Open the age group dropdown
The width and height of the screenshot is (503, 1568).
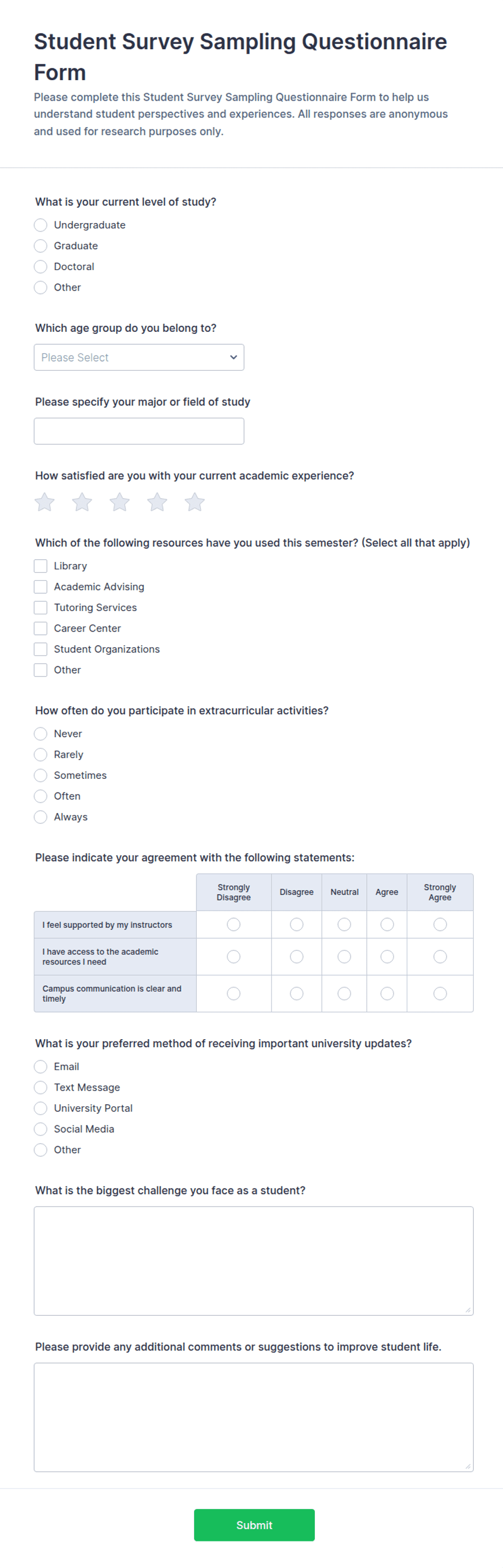coord(140,357)
